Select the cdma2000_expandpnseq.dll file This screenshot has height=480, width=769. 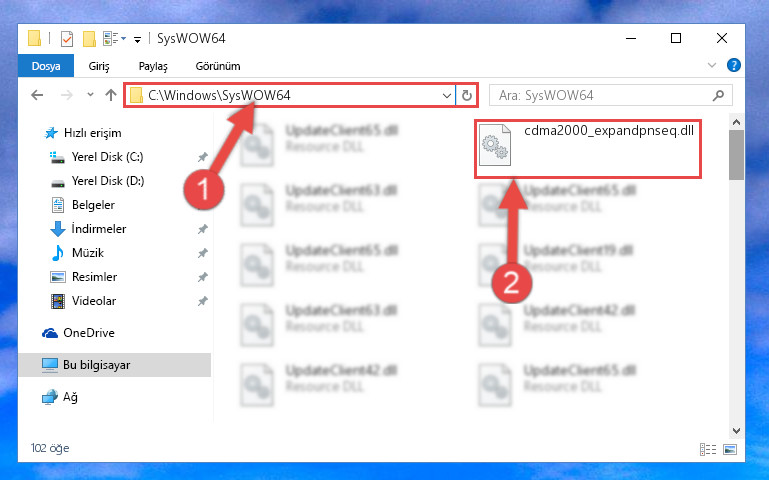pos(588,149)
